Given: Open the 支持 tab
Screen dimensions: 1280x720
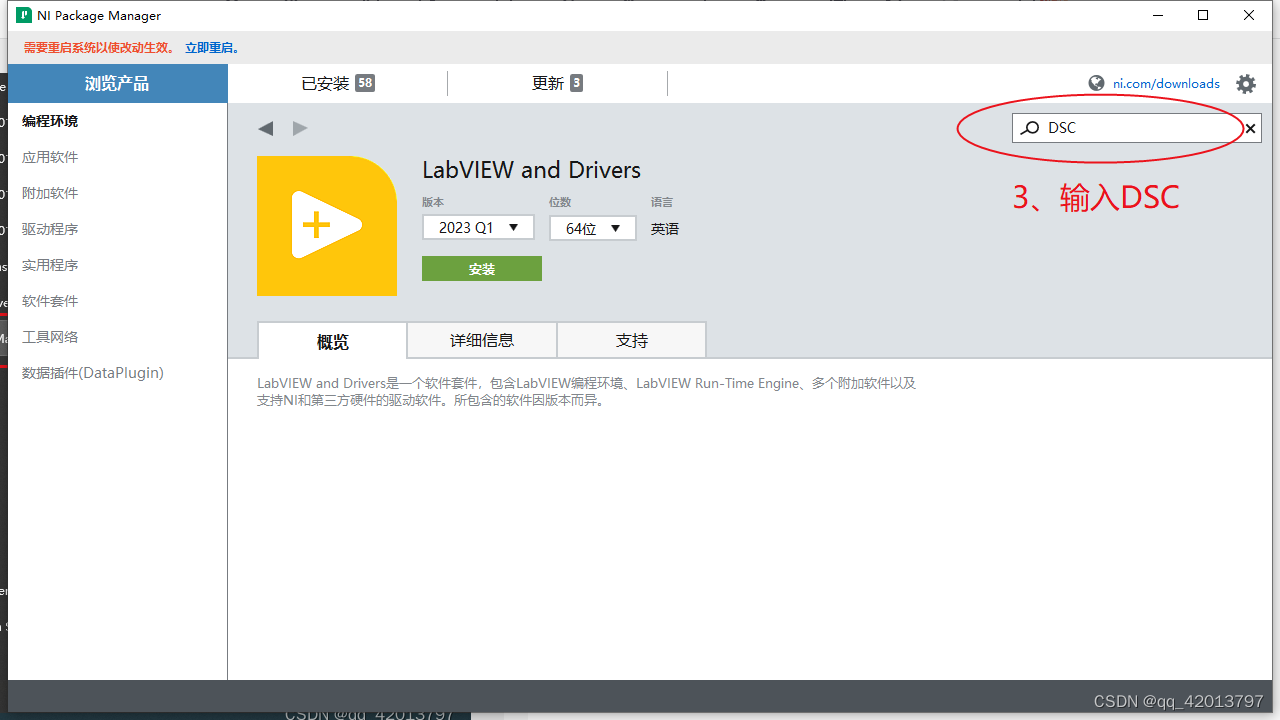Looking at the screenshot, I should click(631, 340).
